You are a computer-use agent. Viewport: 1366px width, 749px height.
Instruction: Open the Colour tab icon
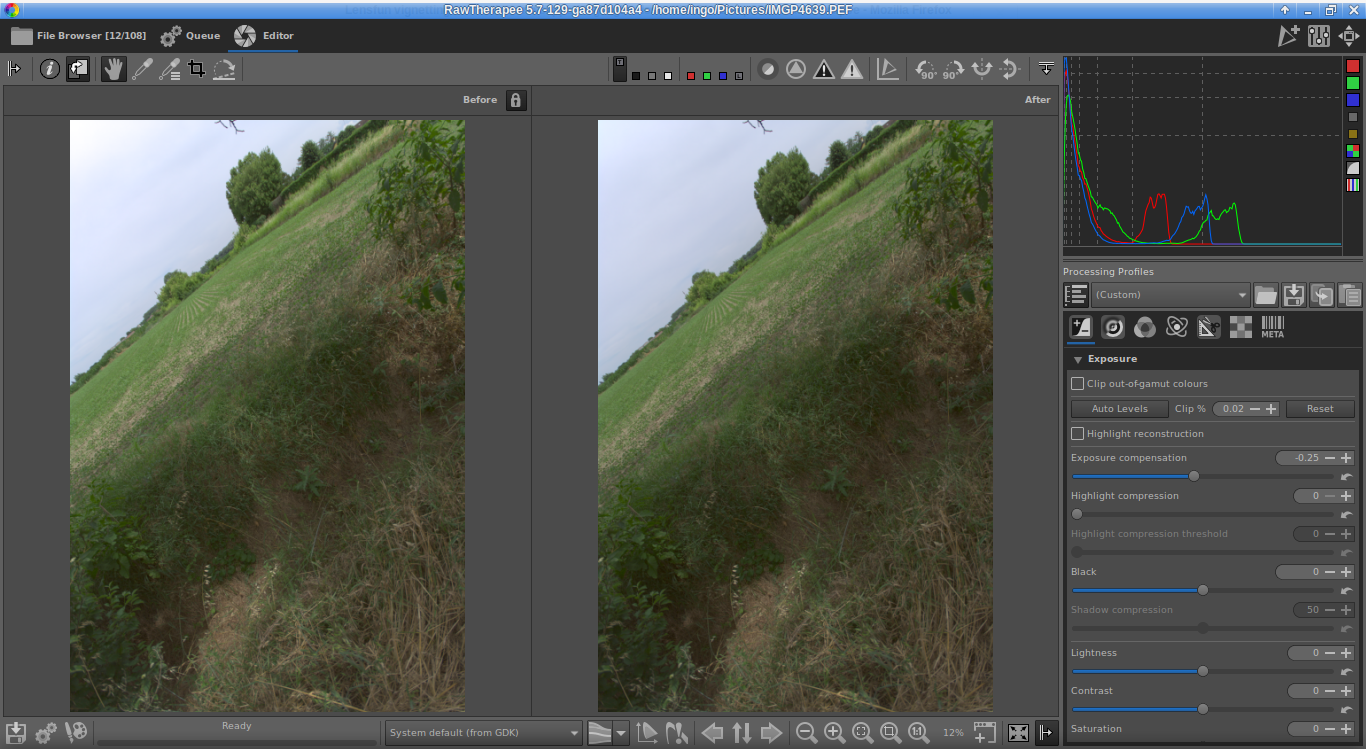coord(1145,327)
